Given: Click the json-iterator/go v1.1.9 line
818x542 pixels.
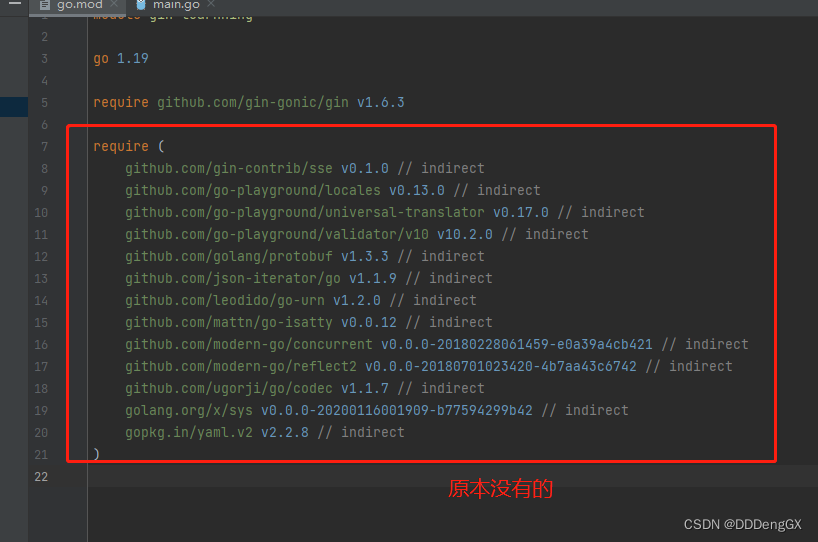Looking at the screenshot, I should point(309,278).
